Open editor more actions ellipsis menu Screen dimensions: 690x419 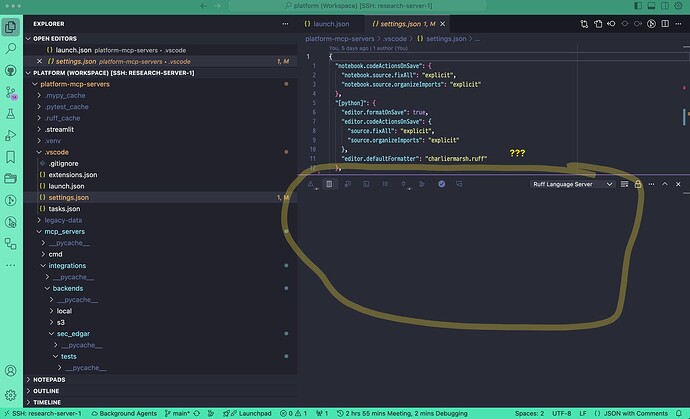[678, 24]
